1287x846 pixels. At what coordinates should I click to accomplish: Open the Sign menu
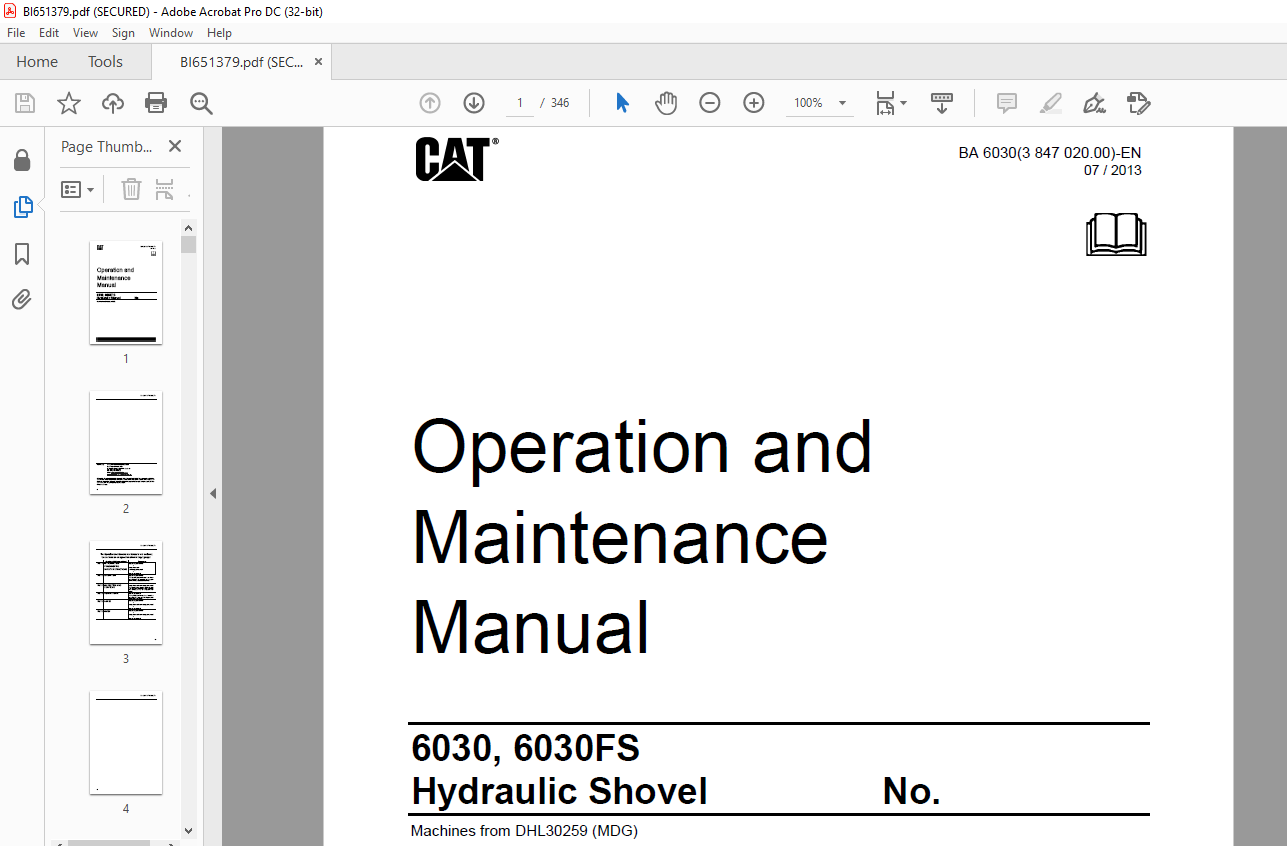click(123, 33)
